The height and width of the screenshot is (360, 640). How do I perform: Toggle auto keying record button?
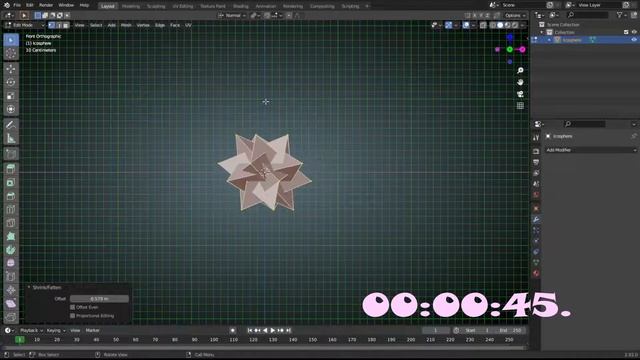coord(232,330)
